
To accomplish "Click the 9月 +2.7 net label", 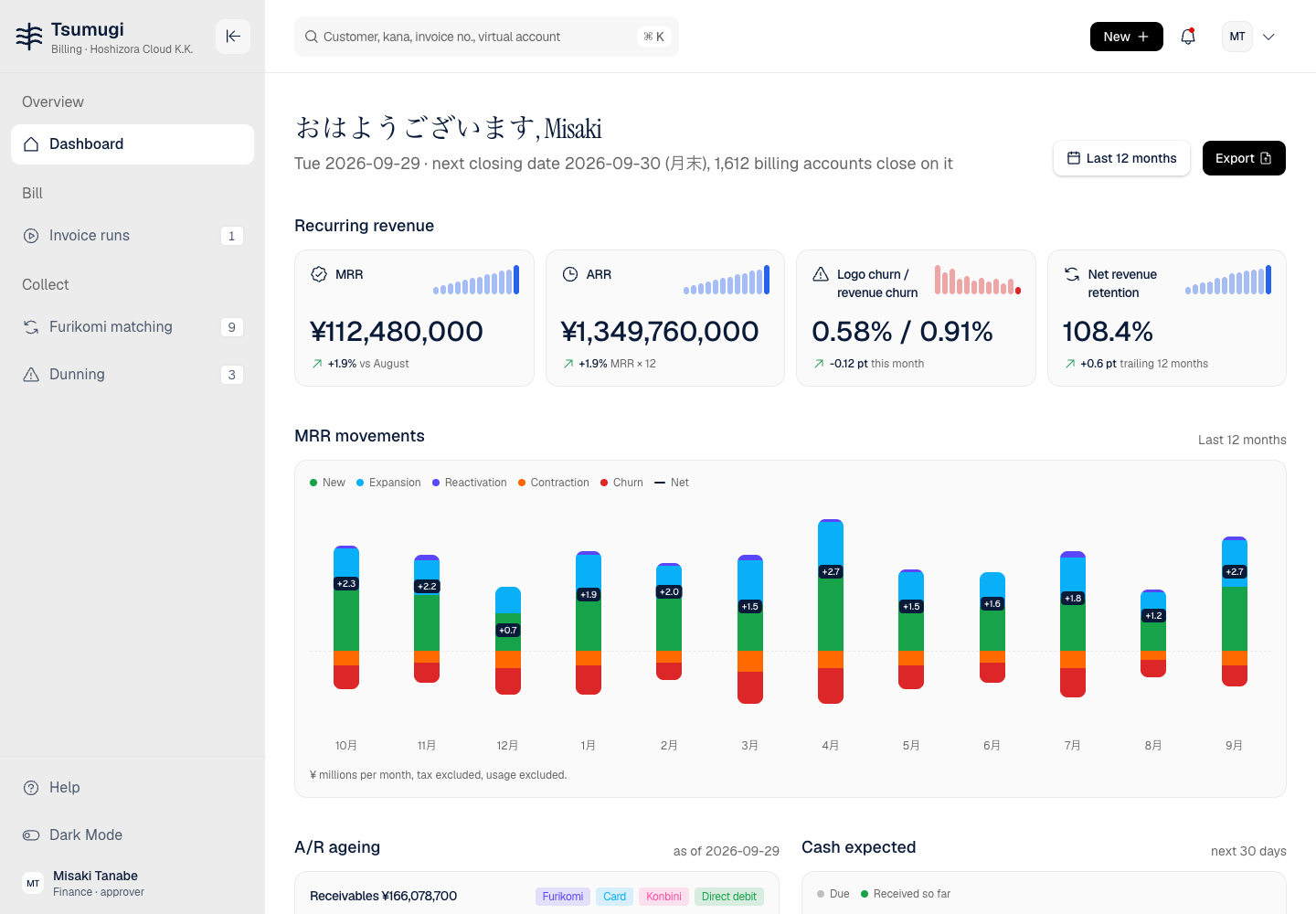I will click(1235, 572).
